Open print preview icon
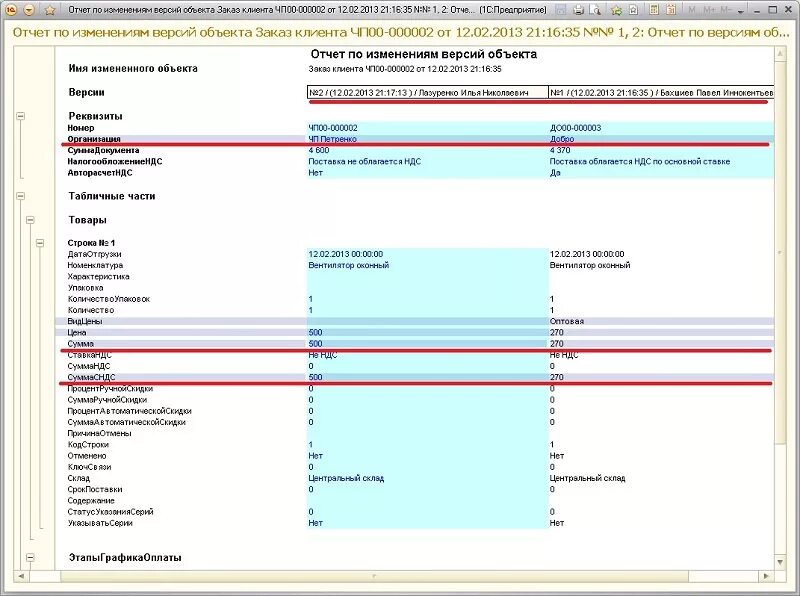800x596 pixels. tap(595, 10)
